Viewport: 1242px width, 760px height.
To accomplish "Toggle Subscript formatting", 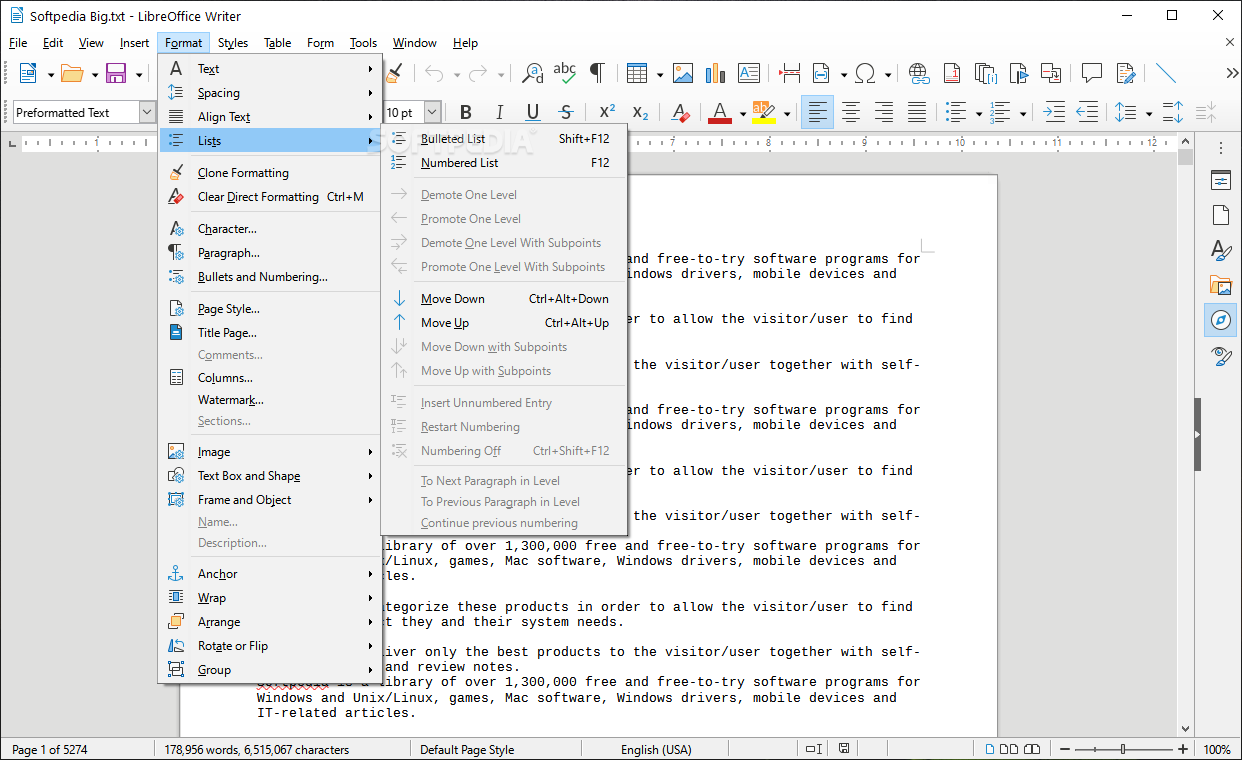I will click(x=641, y=113).
